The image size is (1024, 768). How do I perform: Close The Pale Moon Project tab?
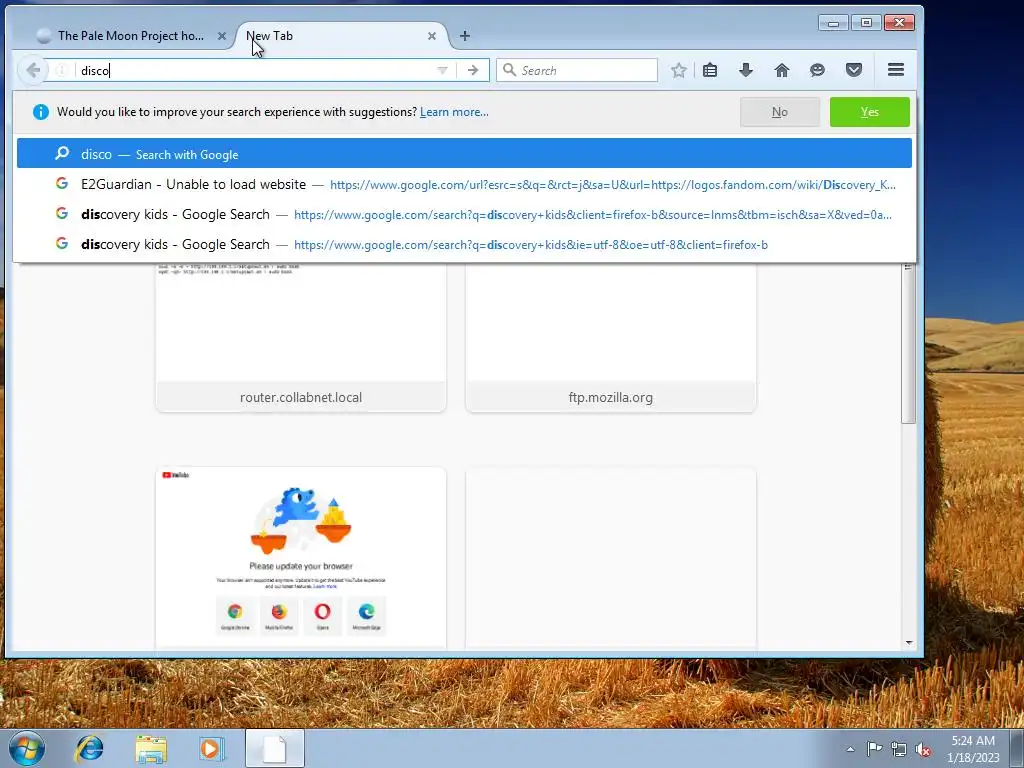(x=221, y=36)
